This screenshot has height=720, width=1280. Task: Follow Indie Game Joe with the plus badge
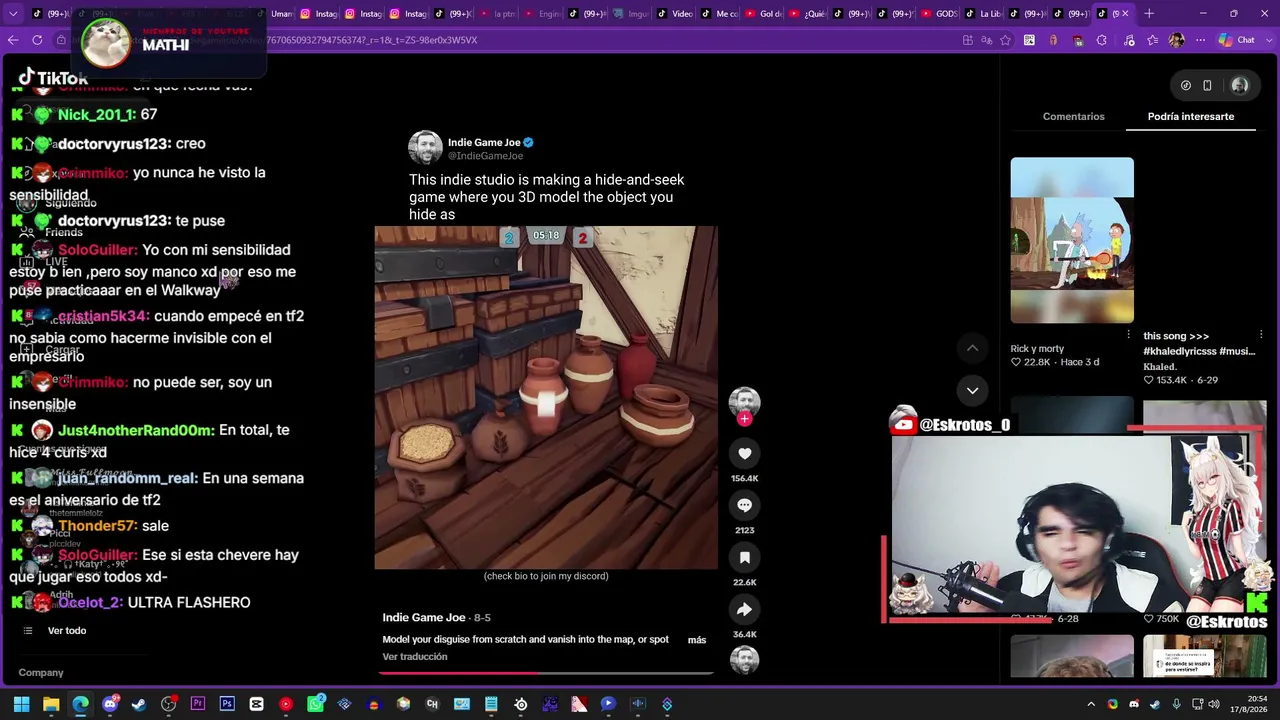click(x=744, y=419)
